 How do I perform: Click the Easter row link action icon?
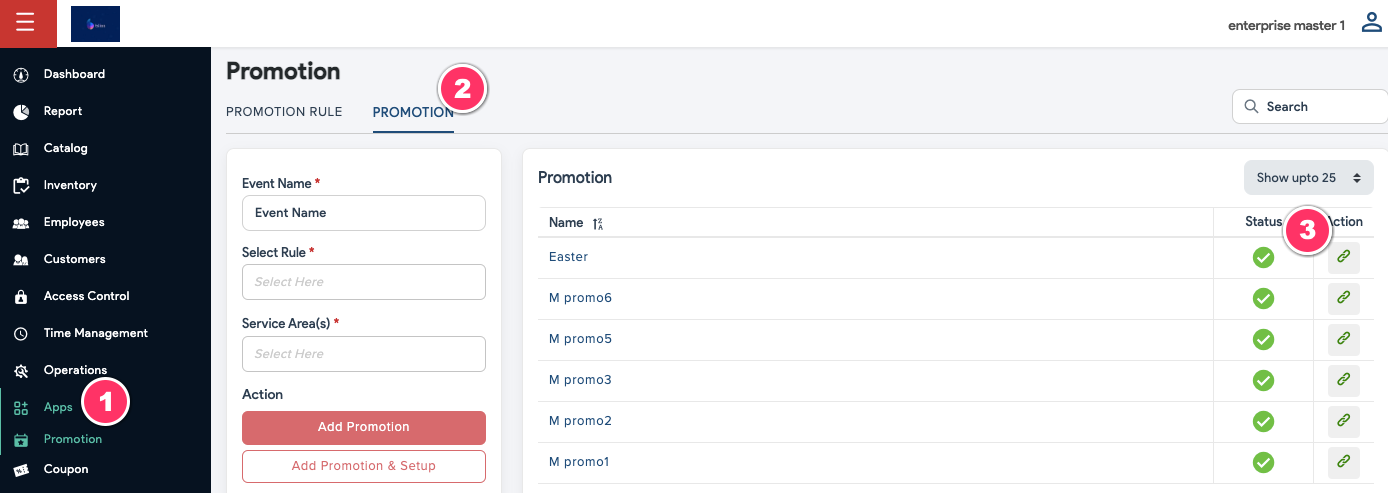click(x=1344, y=257)
